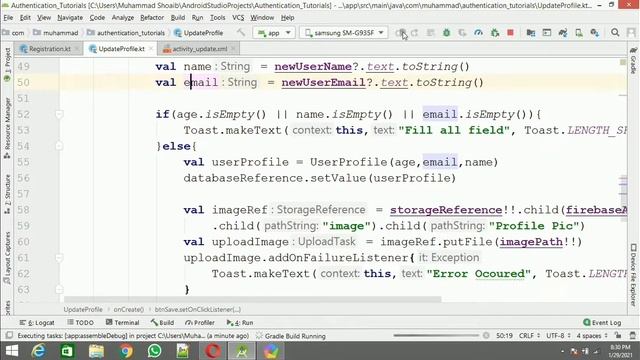Viewport: 640px width, 360px height.
Task: Open samsung SM-G935F device dropdown
Action: [x=344, y=33]
